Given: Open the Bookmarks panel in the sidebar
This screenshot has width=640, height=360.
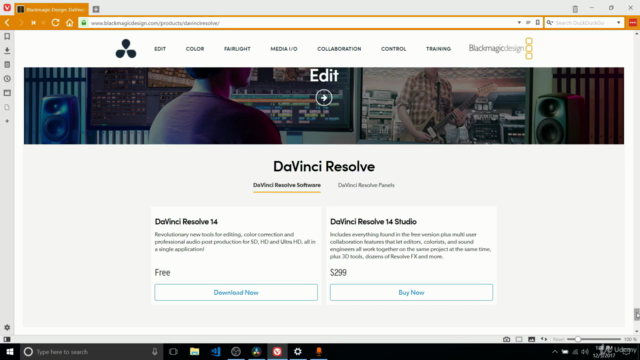Looking at the screenshot, I should coord(7,37).
